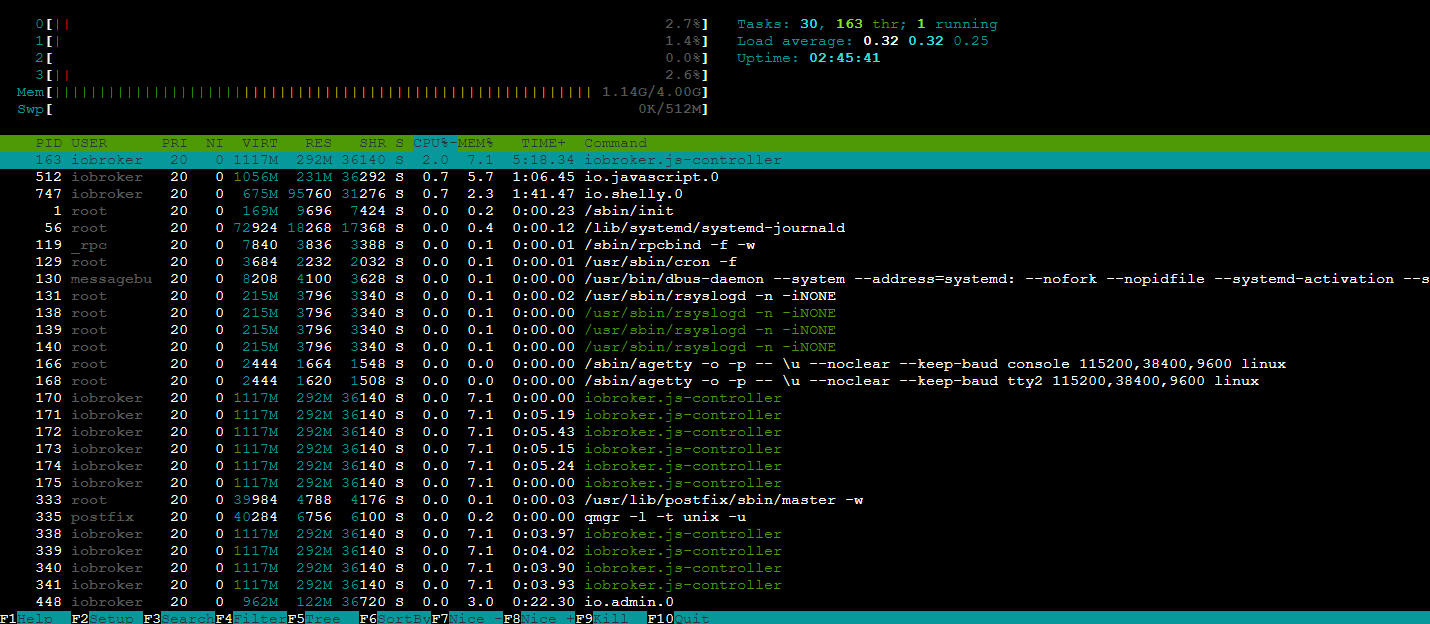Sort by RES column header
Viewport: 1430px width, 624px height.
318,143
